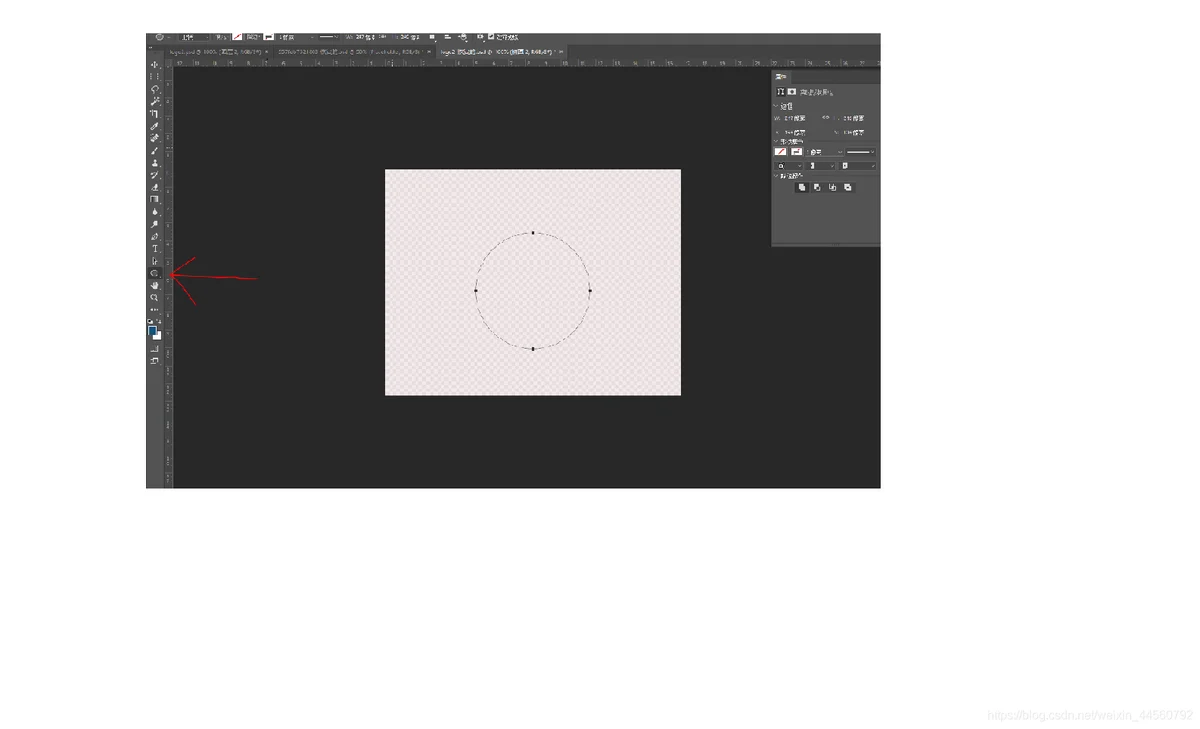Open the geometry options gear

click(480, 37)
